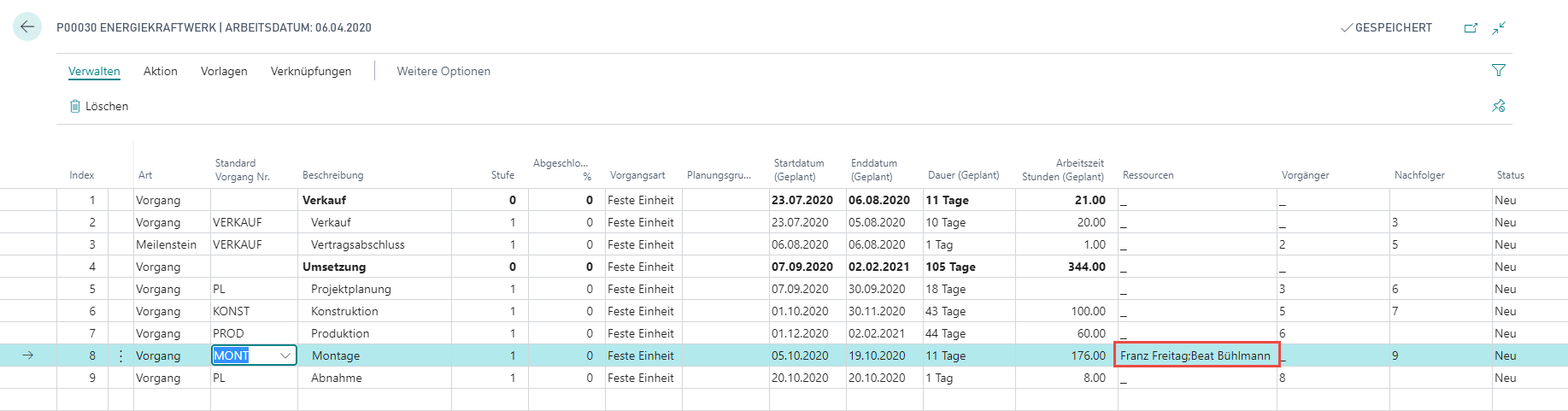
Task: Select the Montage description cell
Action: (374, 355)
